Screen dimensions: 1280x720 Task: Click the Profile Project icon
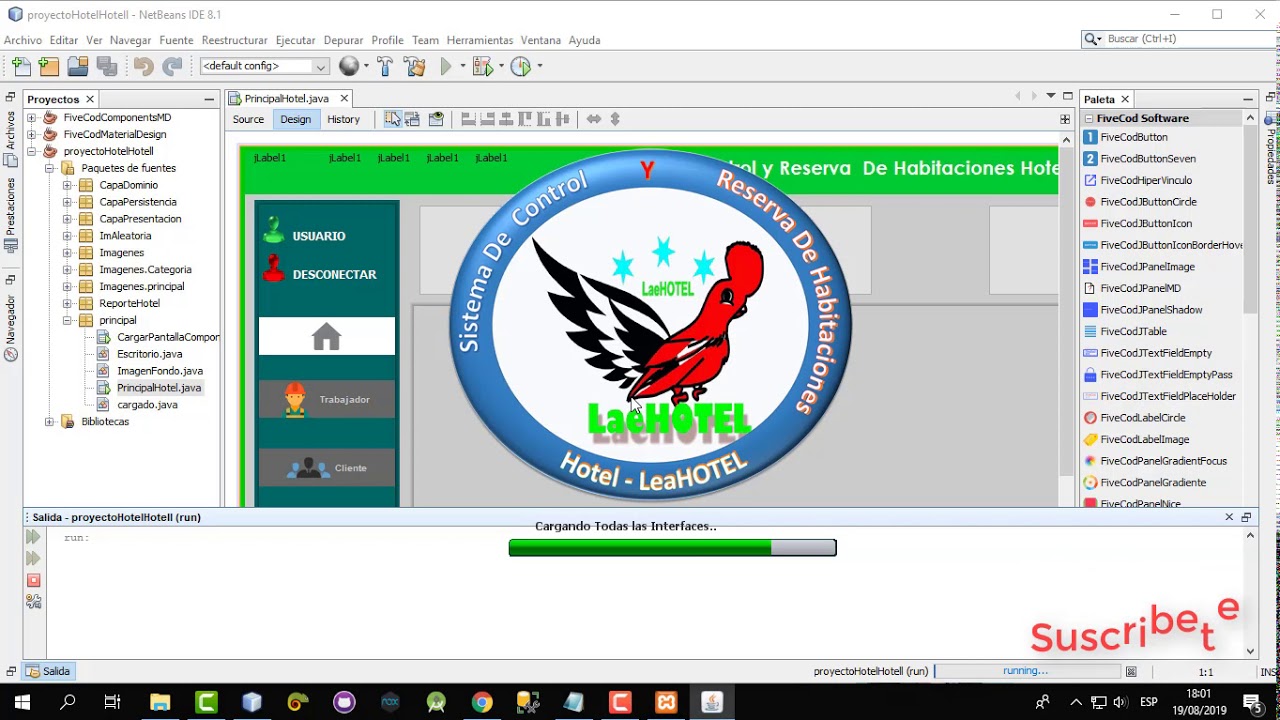(521, 66)
